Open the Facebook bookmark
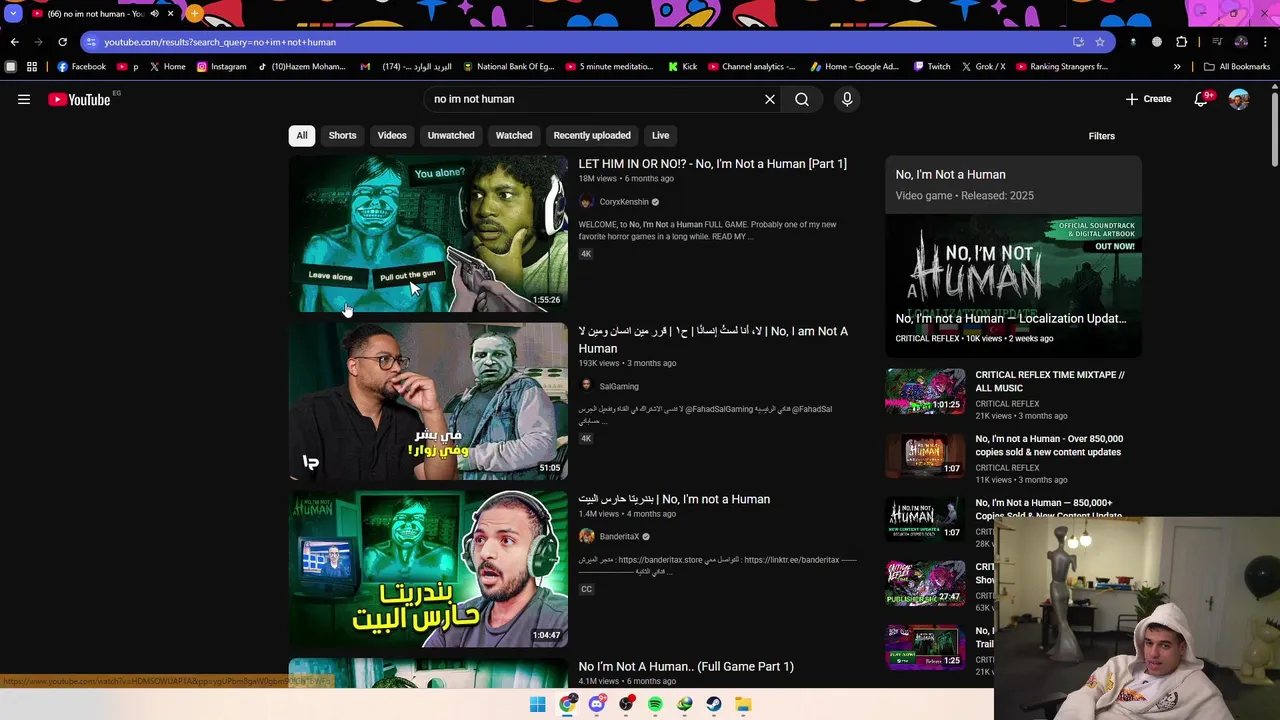Viewport: 1280px width, 720px height. click(82, 67)
